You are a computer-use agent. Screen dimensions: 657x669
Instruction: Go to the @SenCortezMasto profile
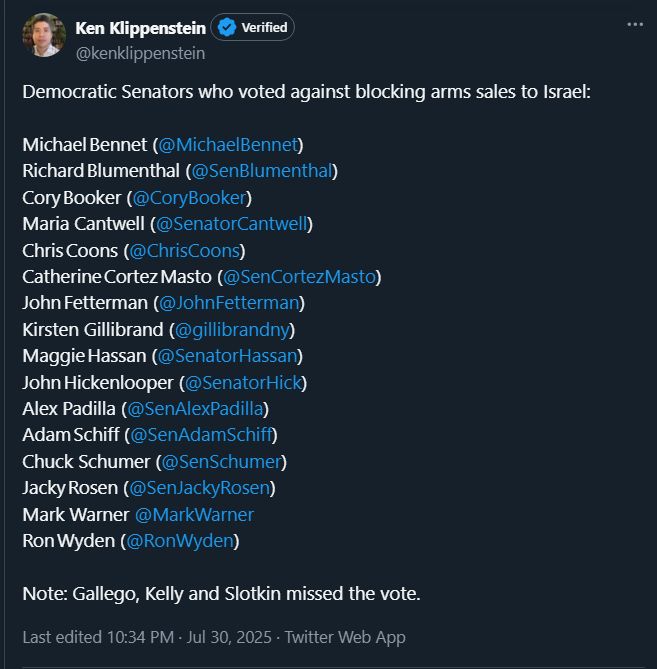click(300, 276)
